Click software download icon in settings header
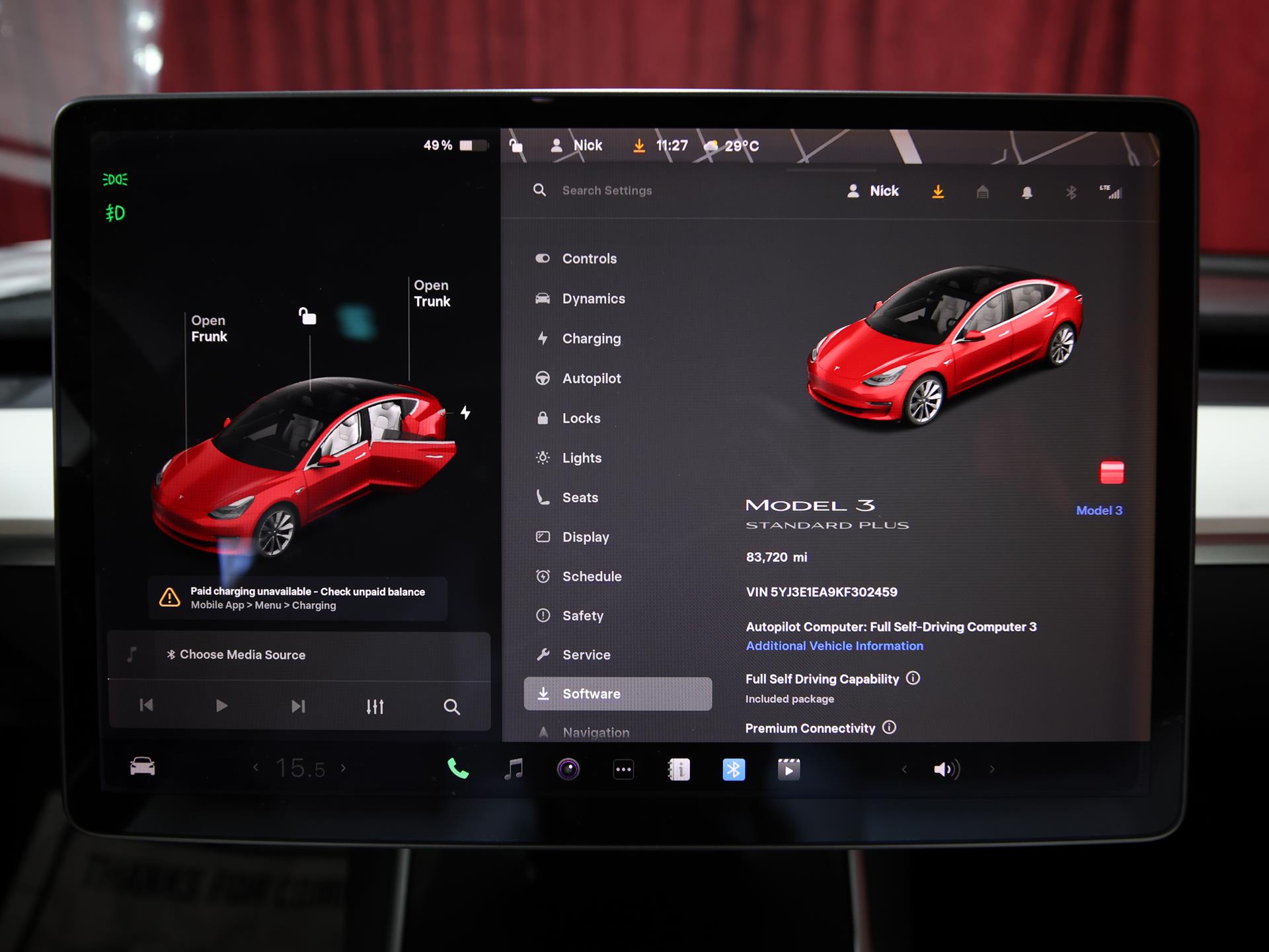Viewport: 1269px width, 952px height. [x=938, y=192]
